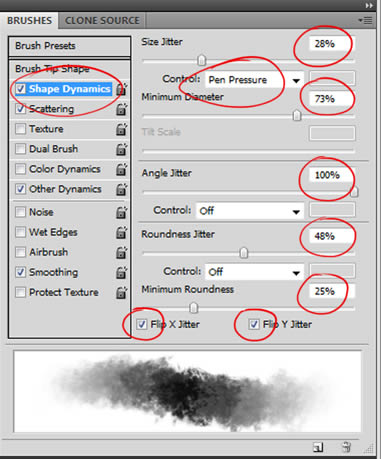Toggle the lock icon beside Dual Brush
Viewport: 381px width, 459px height.
(x=121, y=149)
